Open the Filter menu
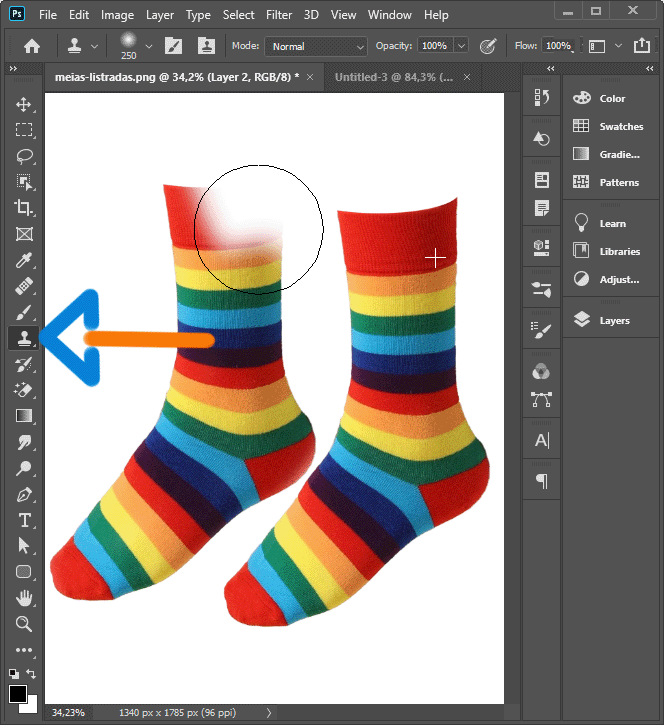Viewport: 664px width, 725px height. pos(279,15)
